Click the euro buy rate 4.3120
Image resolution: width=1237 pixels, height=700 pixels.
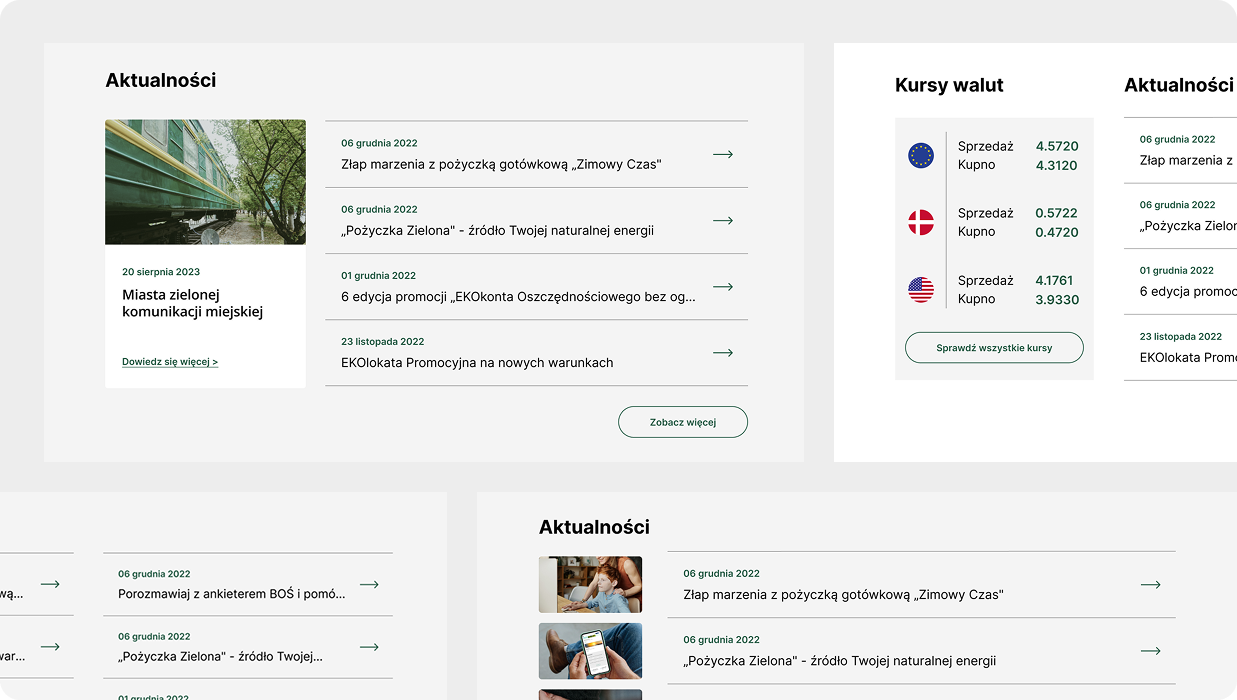1057,165
